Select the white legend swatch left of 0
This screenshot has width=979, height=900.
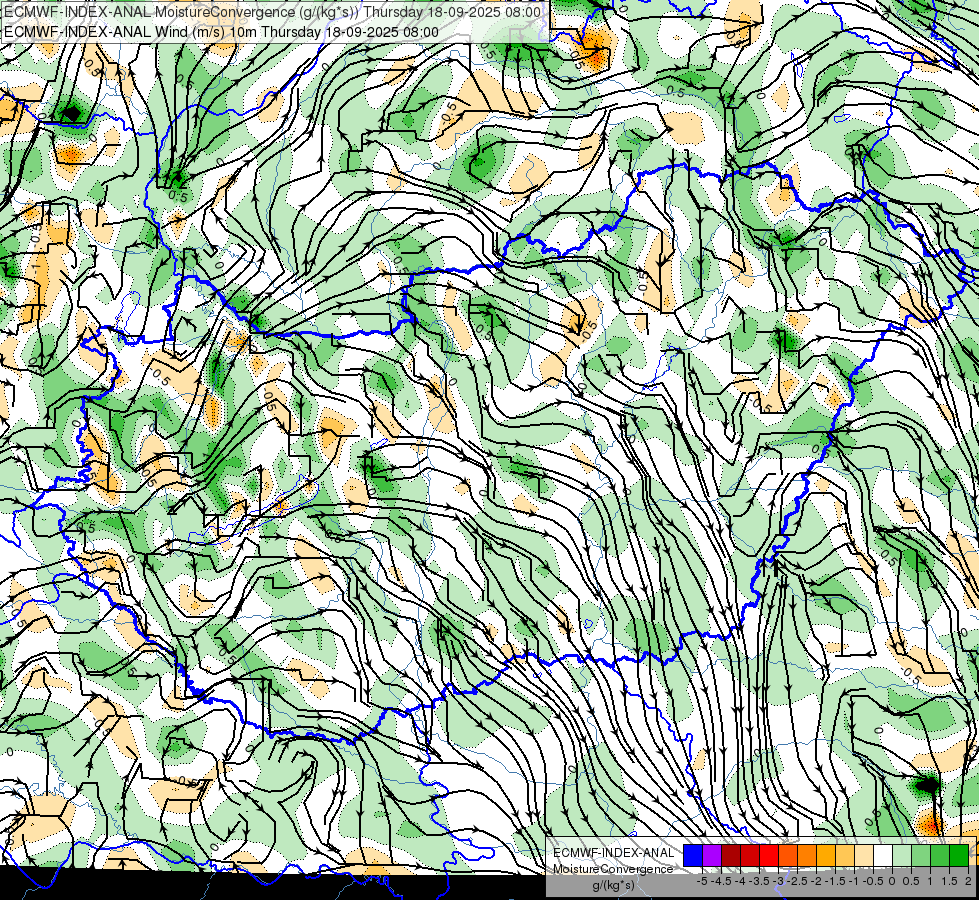click(883, 856)
